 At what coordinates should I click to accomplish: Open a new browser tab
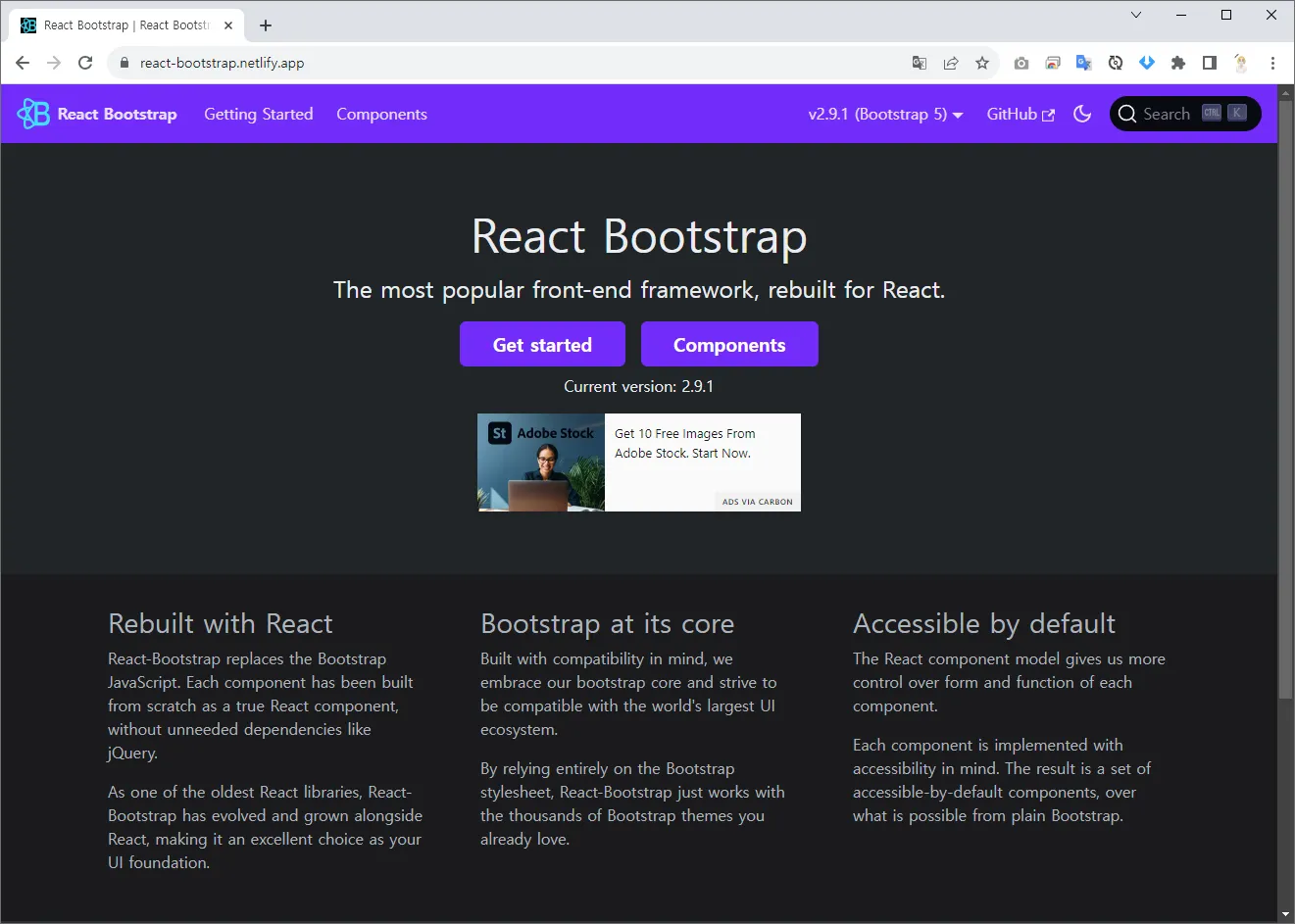(266, 25)
